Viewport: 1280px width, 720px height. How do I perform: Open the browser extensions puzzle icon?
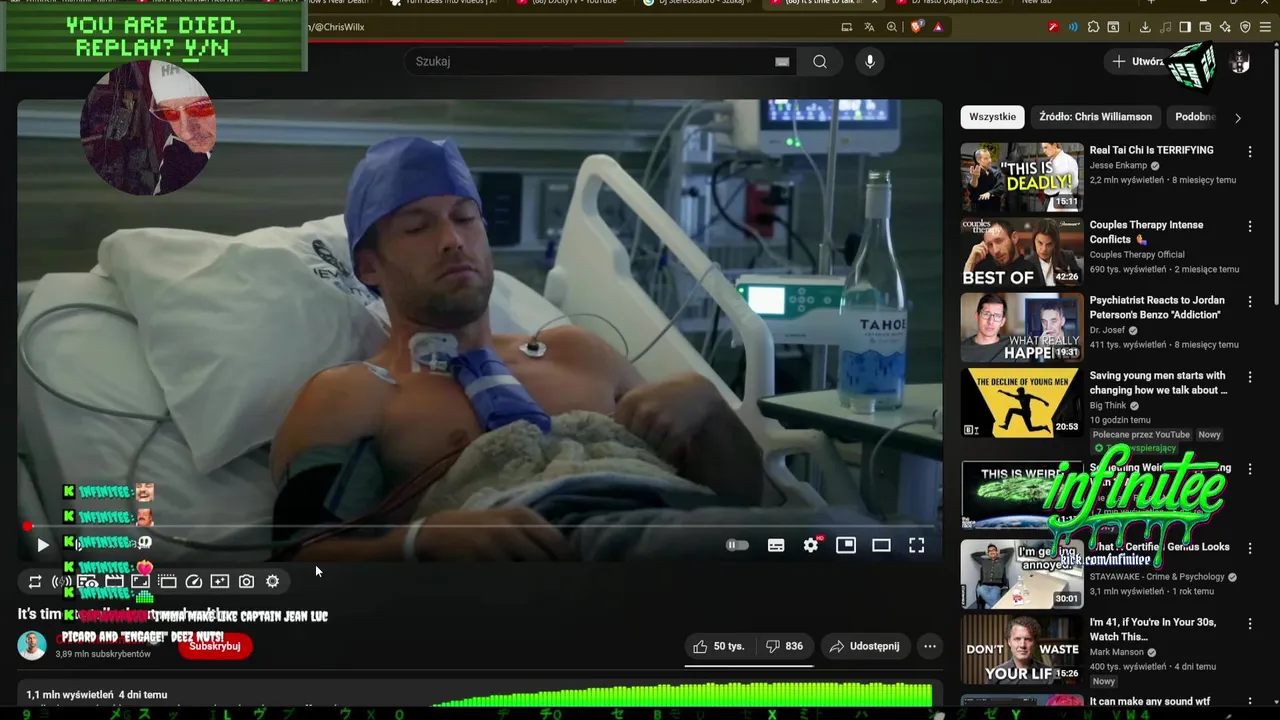coord(1093,27)
